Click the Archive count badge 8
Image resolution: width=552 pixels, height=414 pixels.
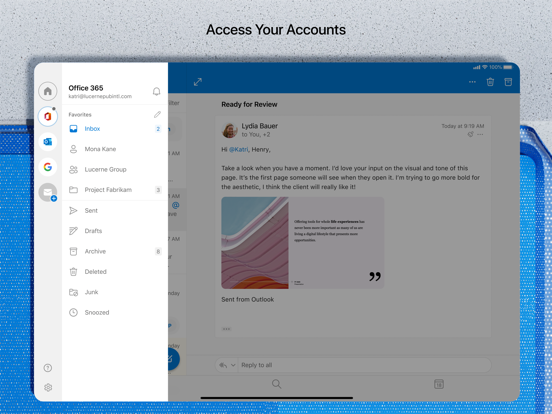(158, 251)
